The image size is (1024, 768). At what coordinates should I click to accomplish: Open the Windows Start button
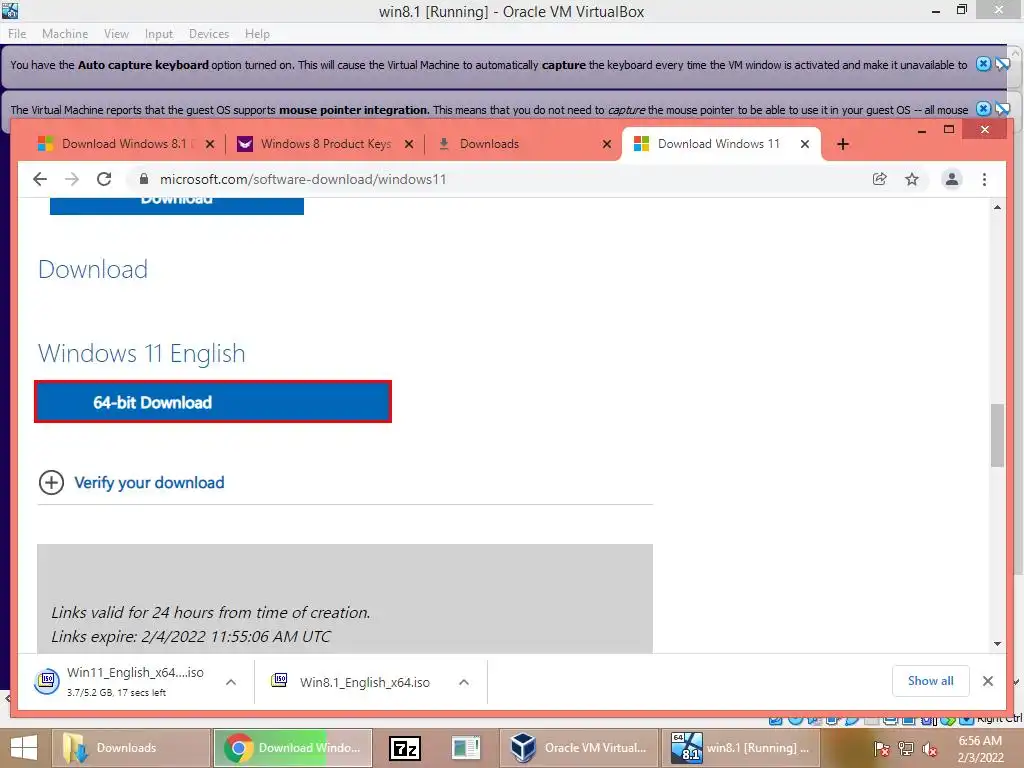(x=24, y=748)
